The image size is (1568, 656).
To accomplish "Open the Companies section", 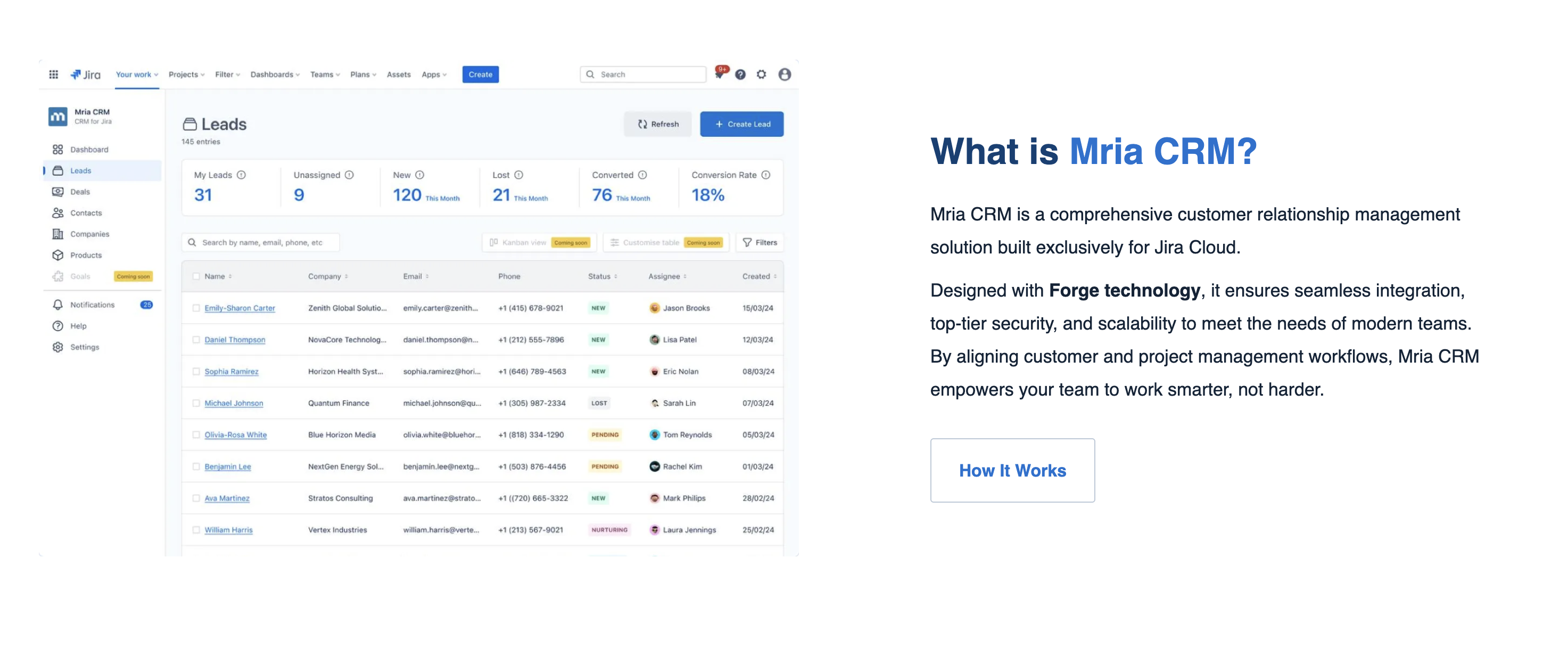I will point(89,234).
